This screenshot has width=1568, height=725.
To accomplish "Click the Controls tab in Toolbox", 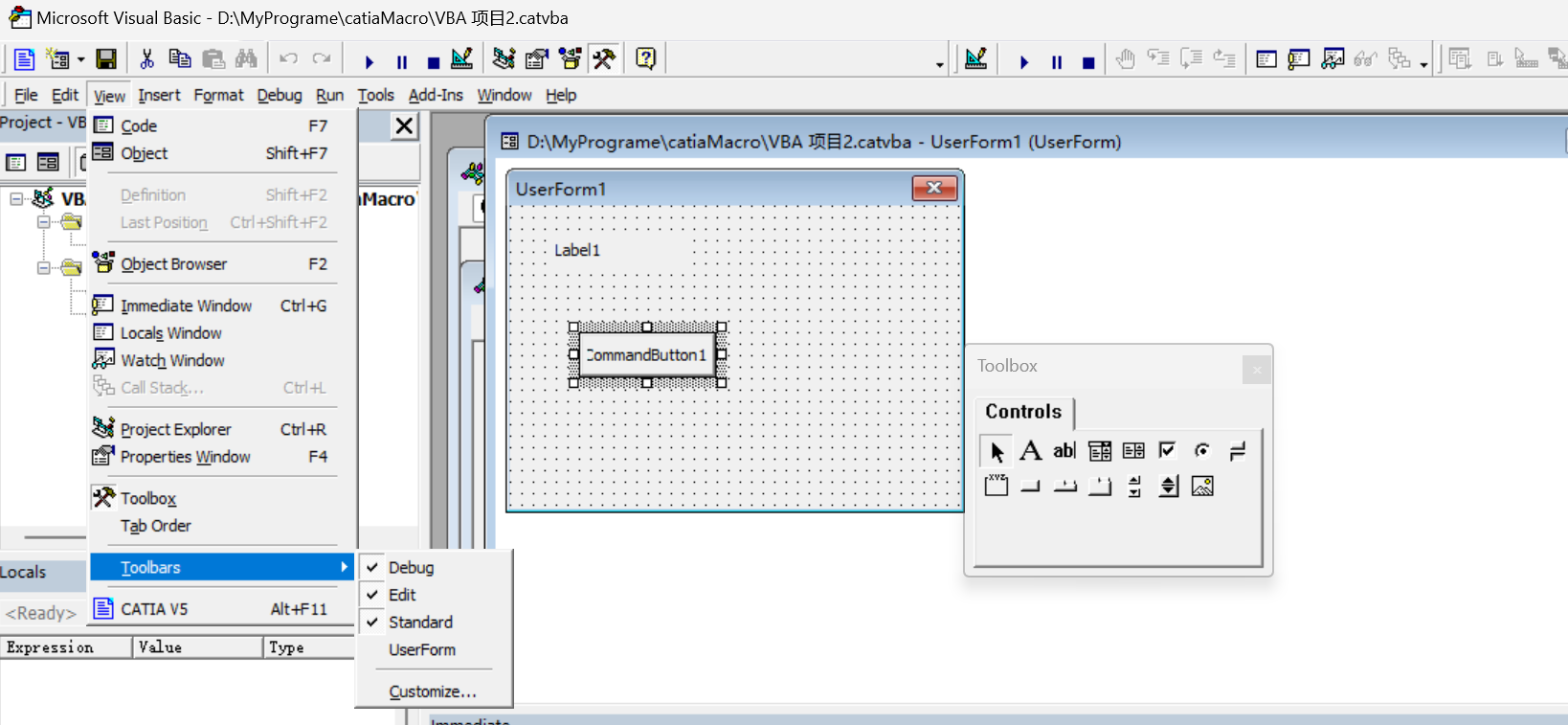I will click(1024, 412).
